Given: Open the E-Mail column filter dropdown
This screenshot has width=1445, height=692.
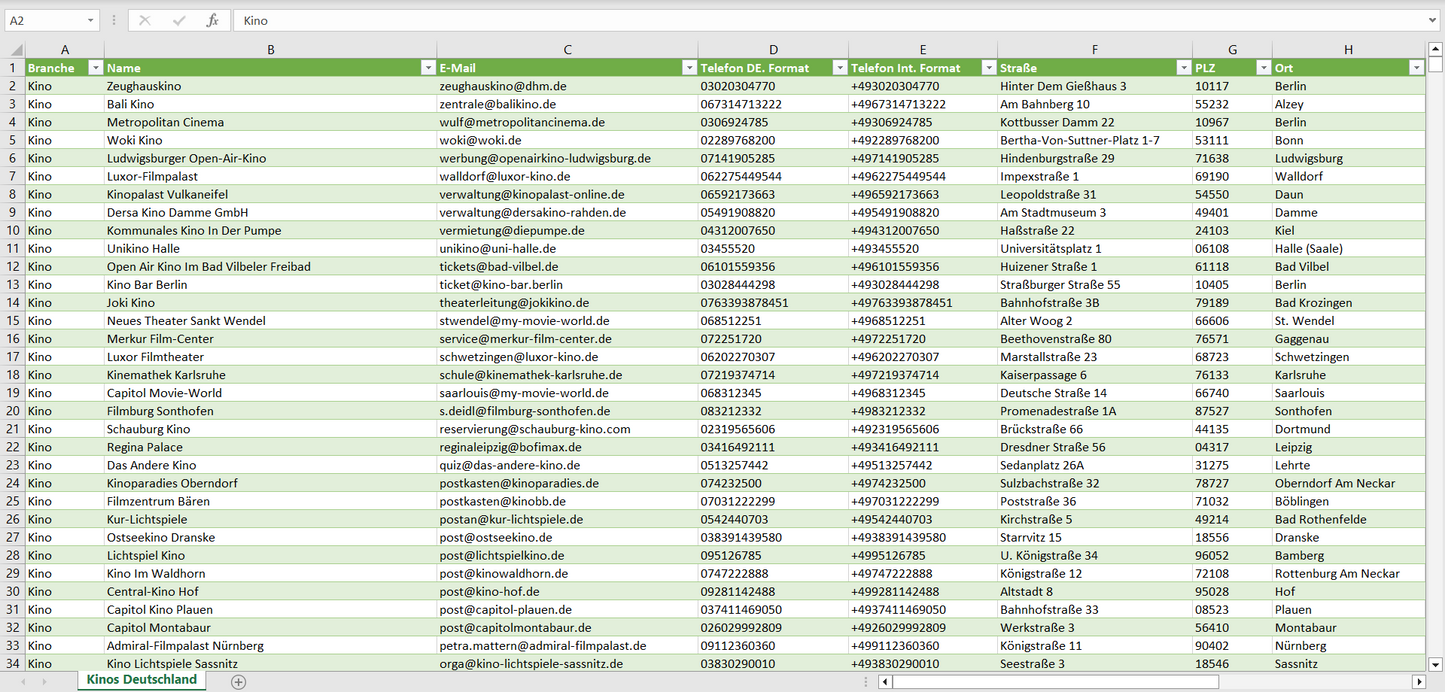Looking at the screenshot, I should [688, 68].
